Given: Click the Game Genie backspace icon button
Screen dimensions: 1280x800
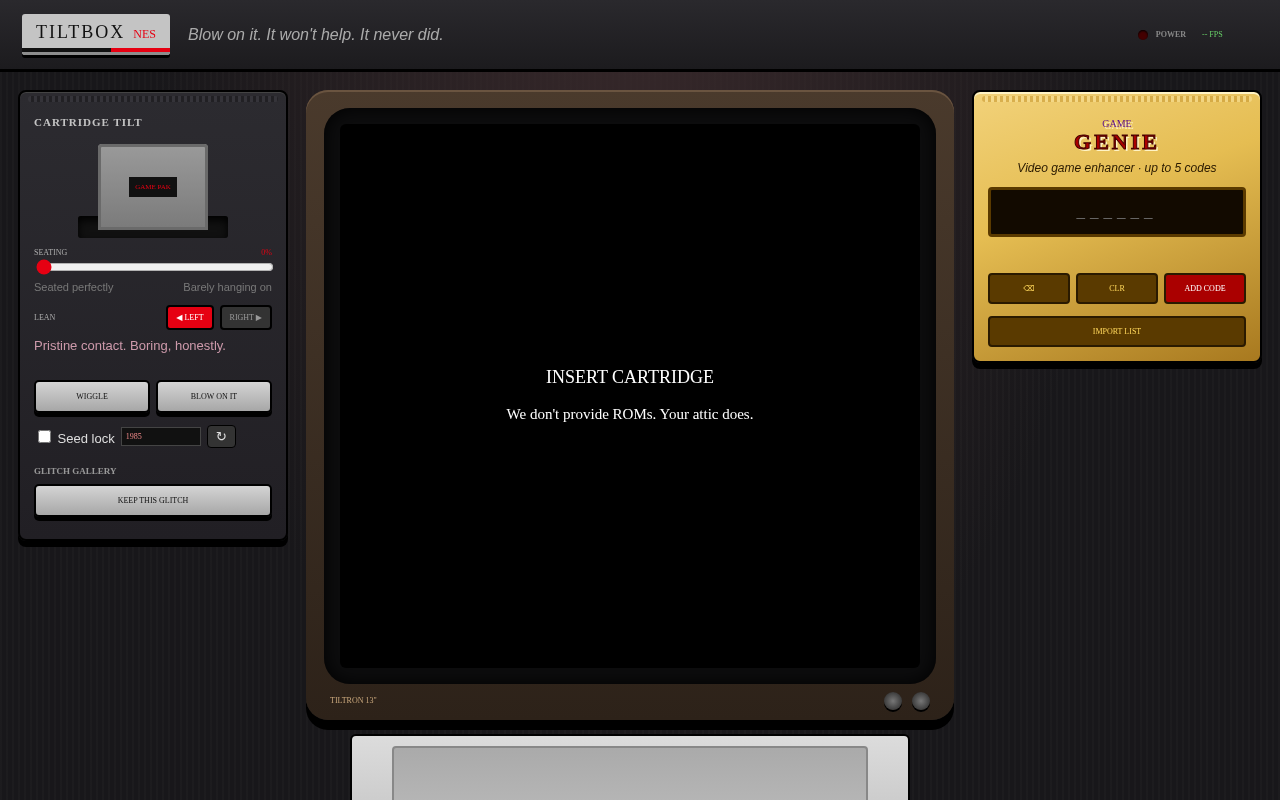Looking at the screenshot, I should (1029, 288).
